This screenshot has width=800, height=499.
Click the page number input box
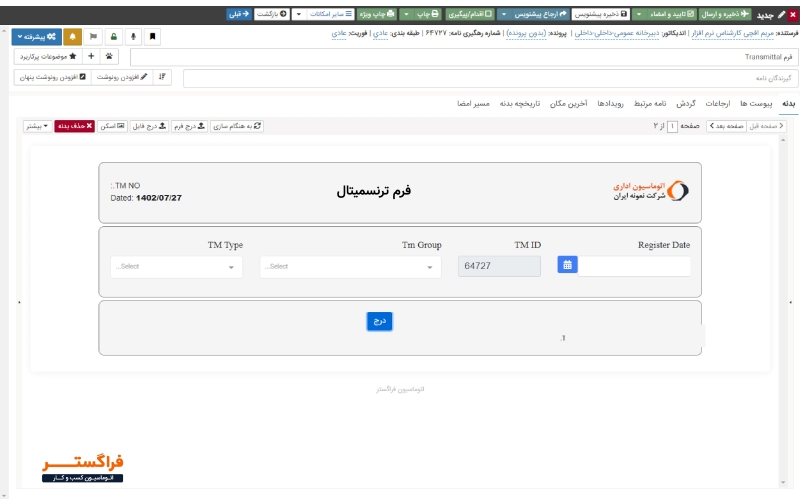(672, 126)
